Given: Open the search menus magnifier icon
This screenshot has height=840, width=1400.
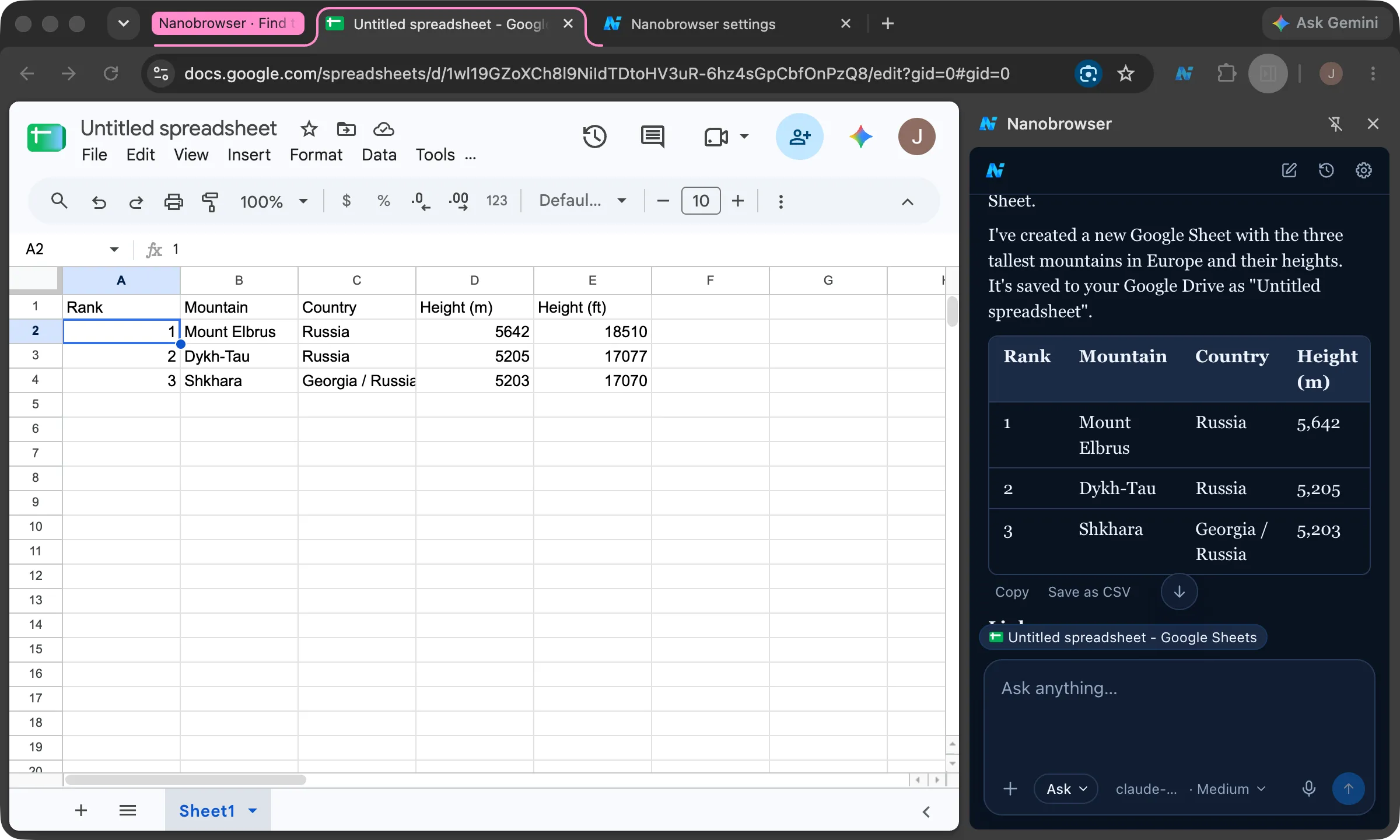Looking at the screenshot, I should (59, 201).
